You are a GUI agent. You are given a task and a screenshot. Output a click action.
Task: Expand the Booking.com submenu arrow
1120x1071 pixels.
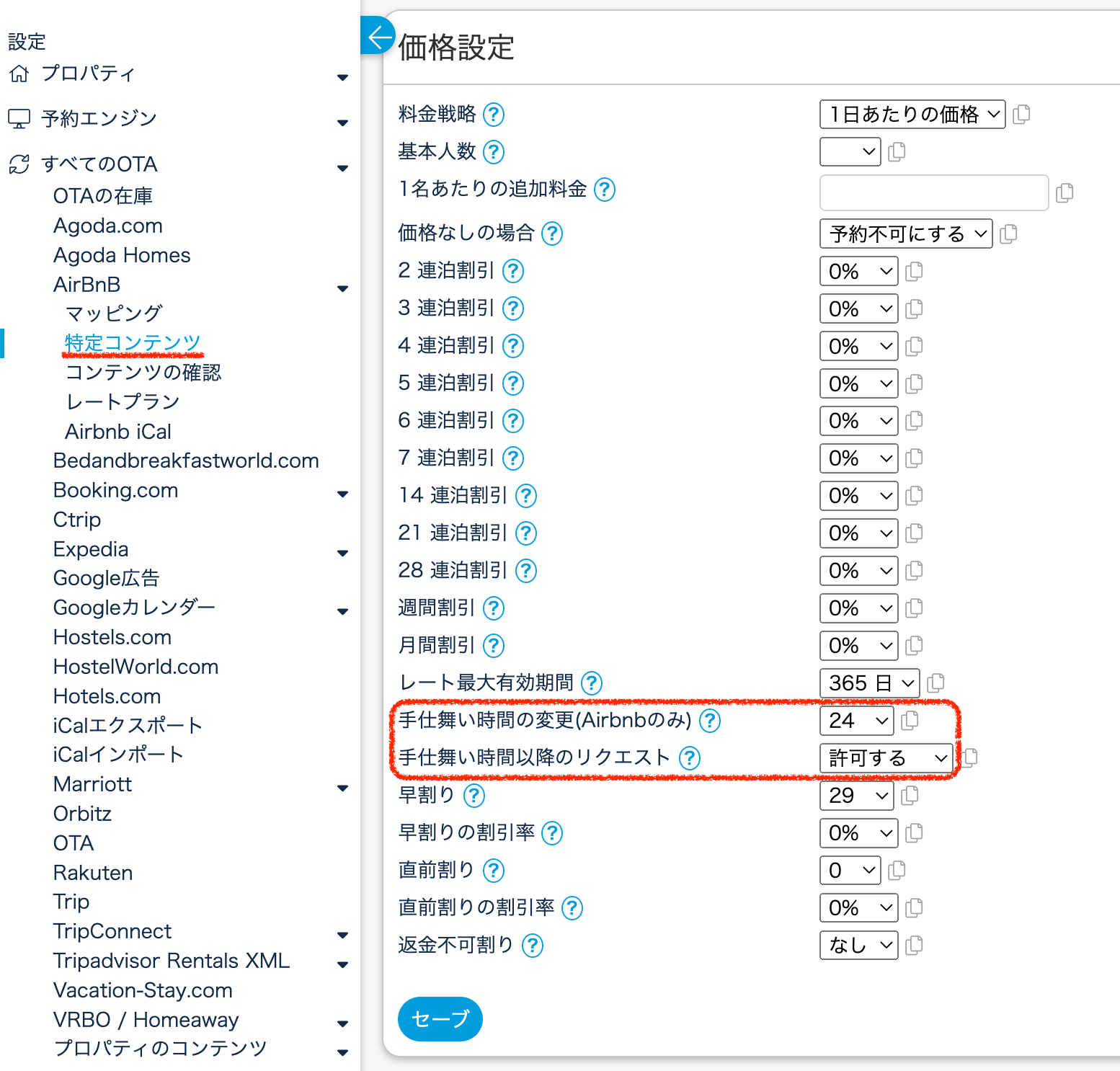click(343, 494)
